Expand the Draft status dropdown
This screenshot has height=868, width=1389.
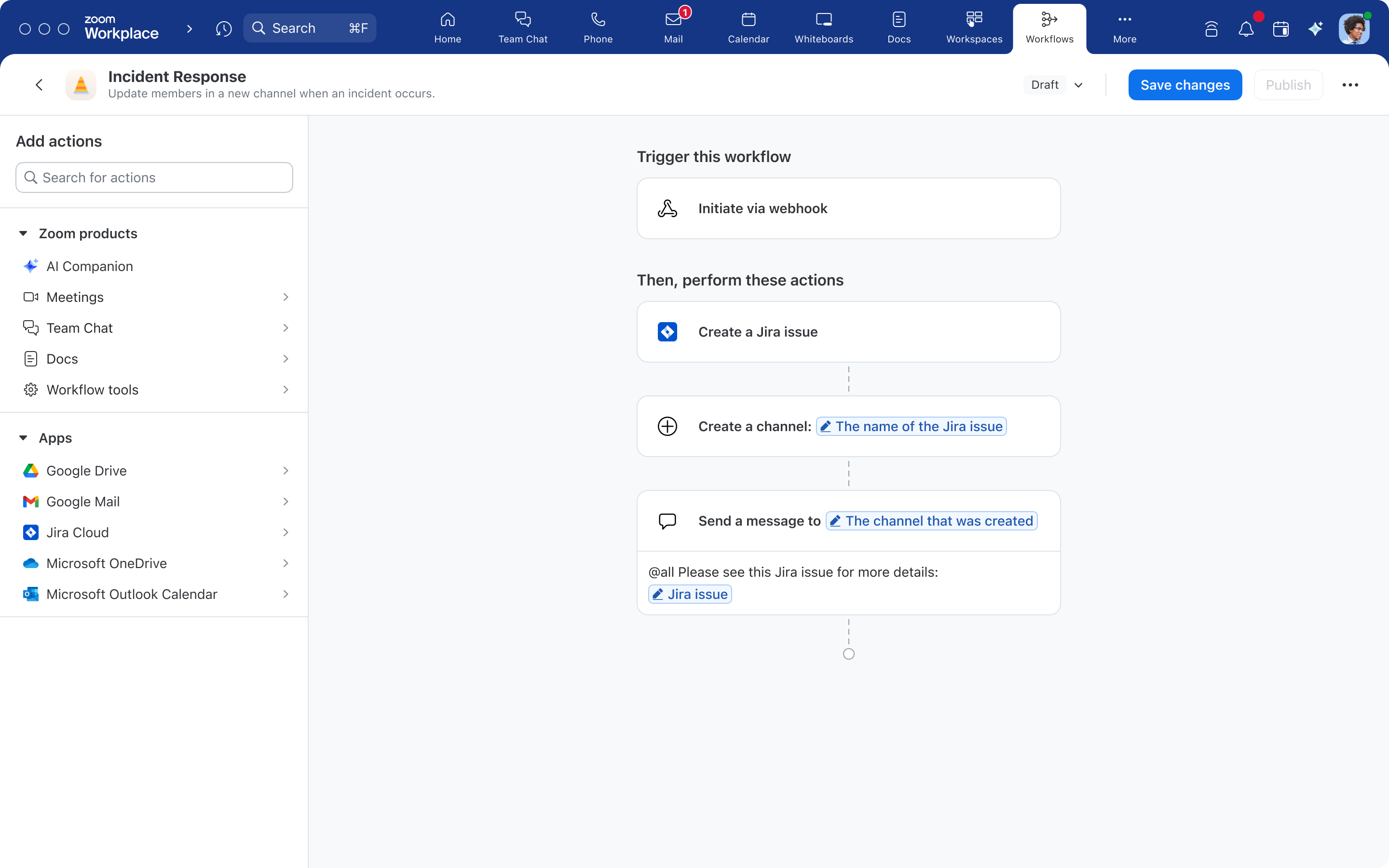pos(1079,84)
